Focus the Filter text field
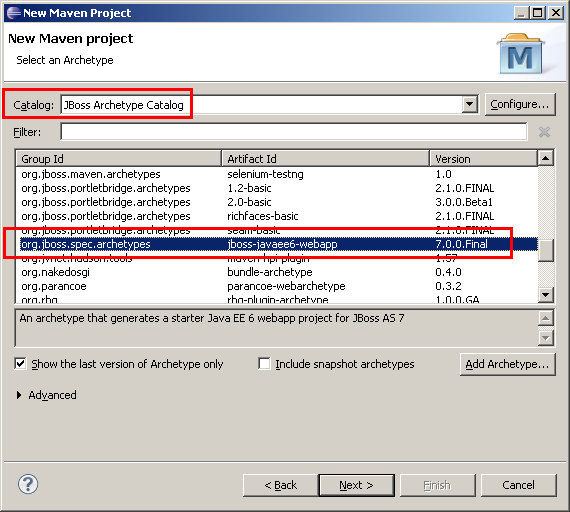570x512 pixels. (294, 131)
